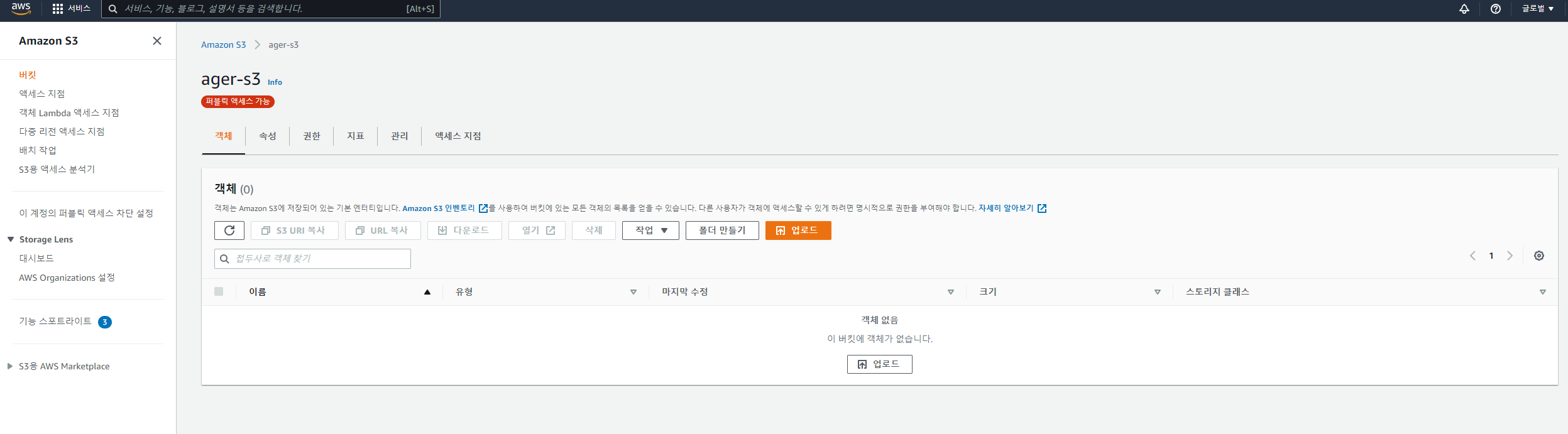Open Storage Lens 대시보드 link
This screenshot has width=1568, height=434.
(x=36, y=258)
